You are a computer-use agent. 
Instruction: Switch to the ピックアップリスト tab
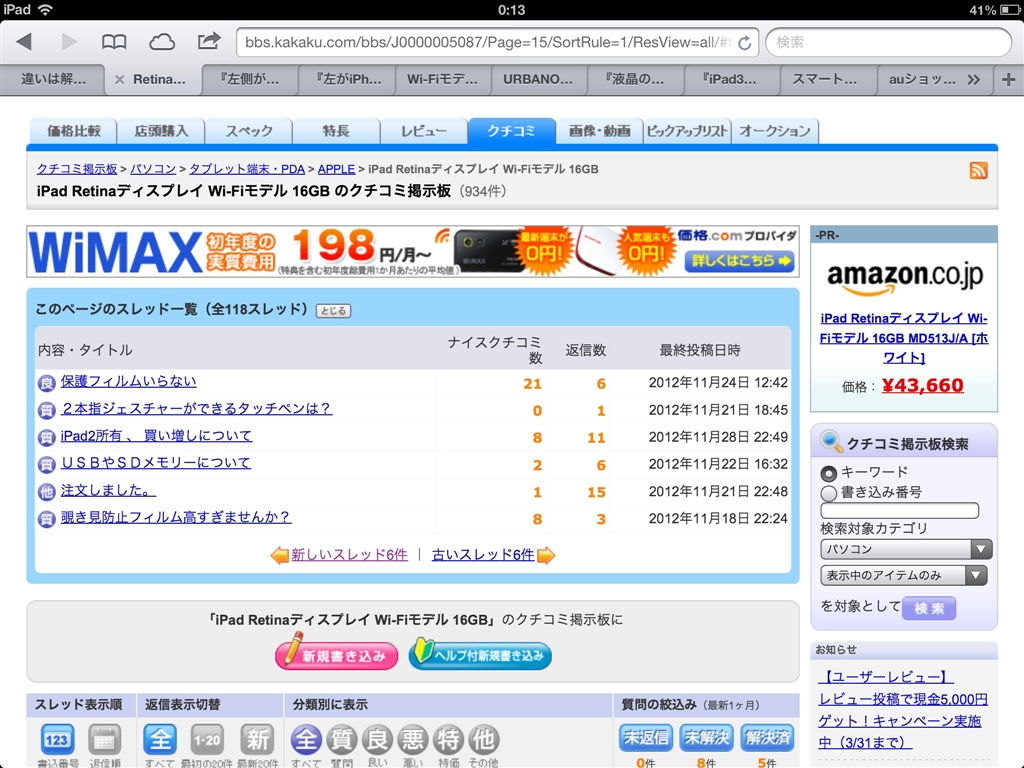click(687, 131)
